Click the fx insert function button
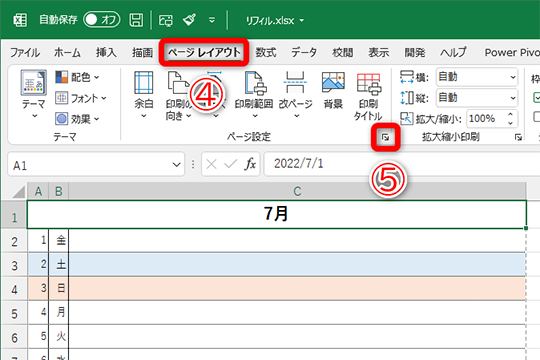Screen dimensions: 540x360 coord(250,164)
